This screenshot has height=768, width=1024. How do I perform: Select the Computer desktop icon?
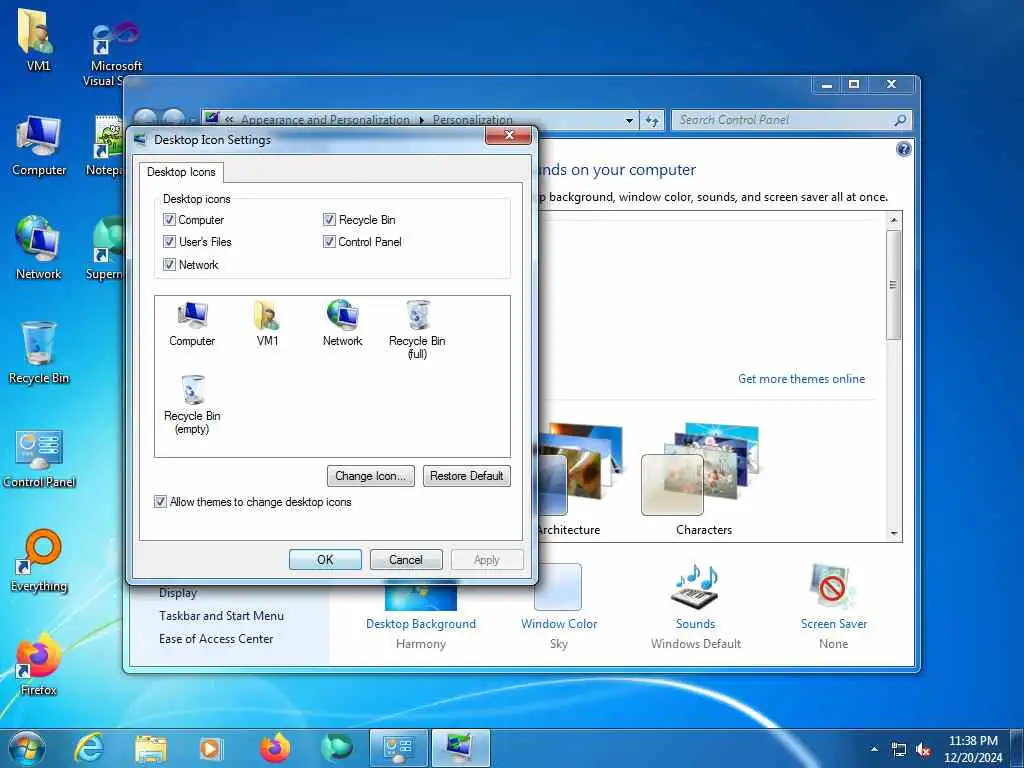pos(39,146)
